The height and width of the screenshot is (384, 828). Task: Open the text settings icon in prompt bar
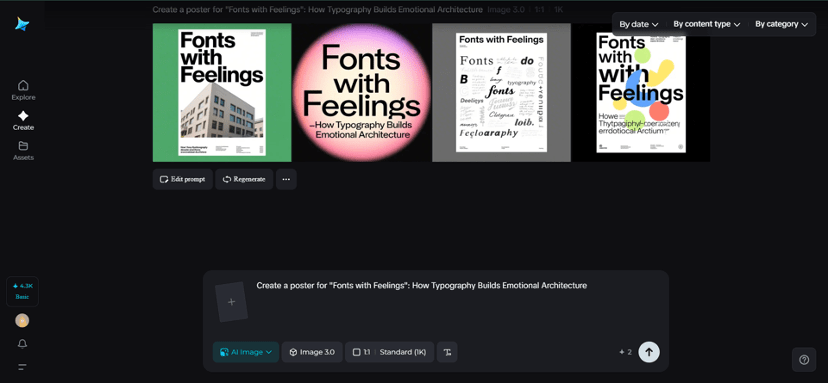point(447,352)
